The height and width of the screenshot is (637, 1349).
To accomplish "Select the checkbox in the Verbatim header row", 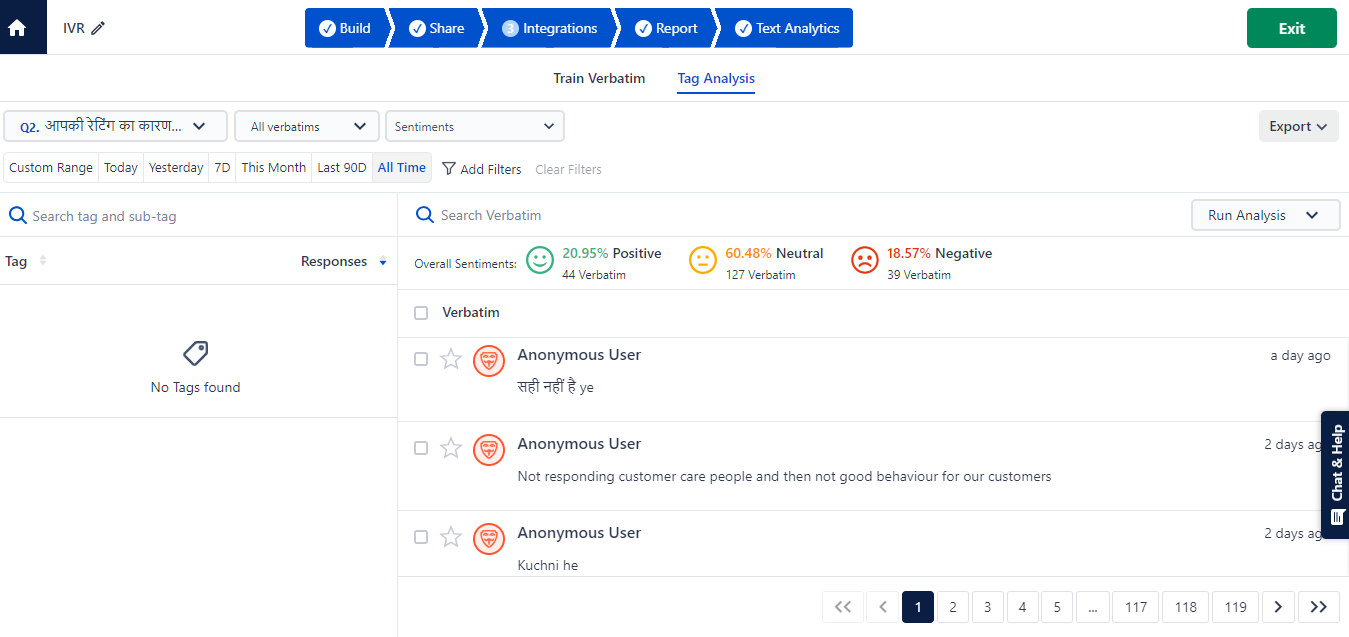I will [421, 312].
